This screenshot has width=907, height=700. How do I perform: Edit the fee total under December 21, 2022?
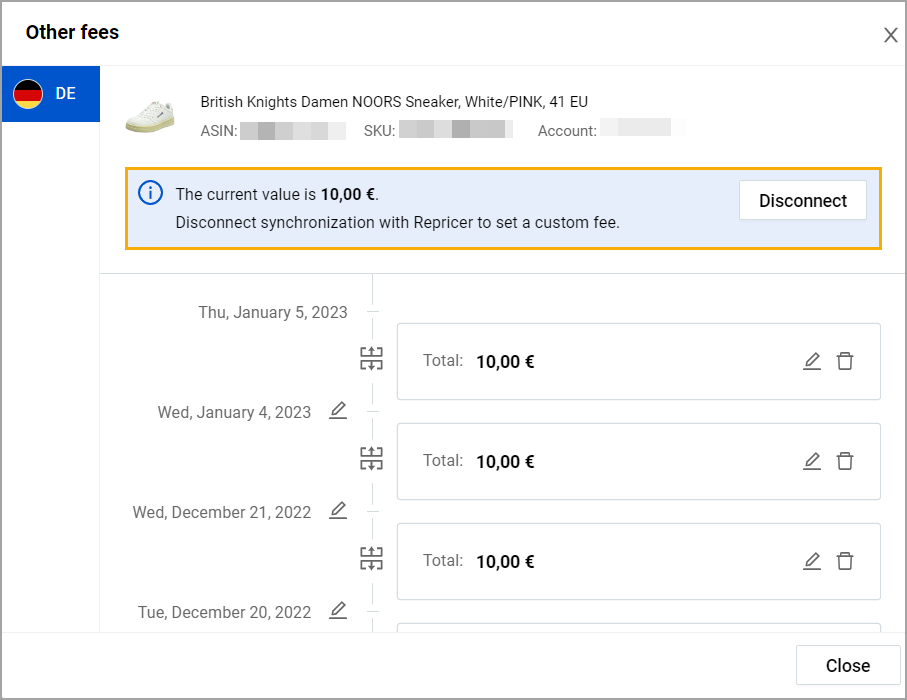click(812, 561)
